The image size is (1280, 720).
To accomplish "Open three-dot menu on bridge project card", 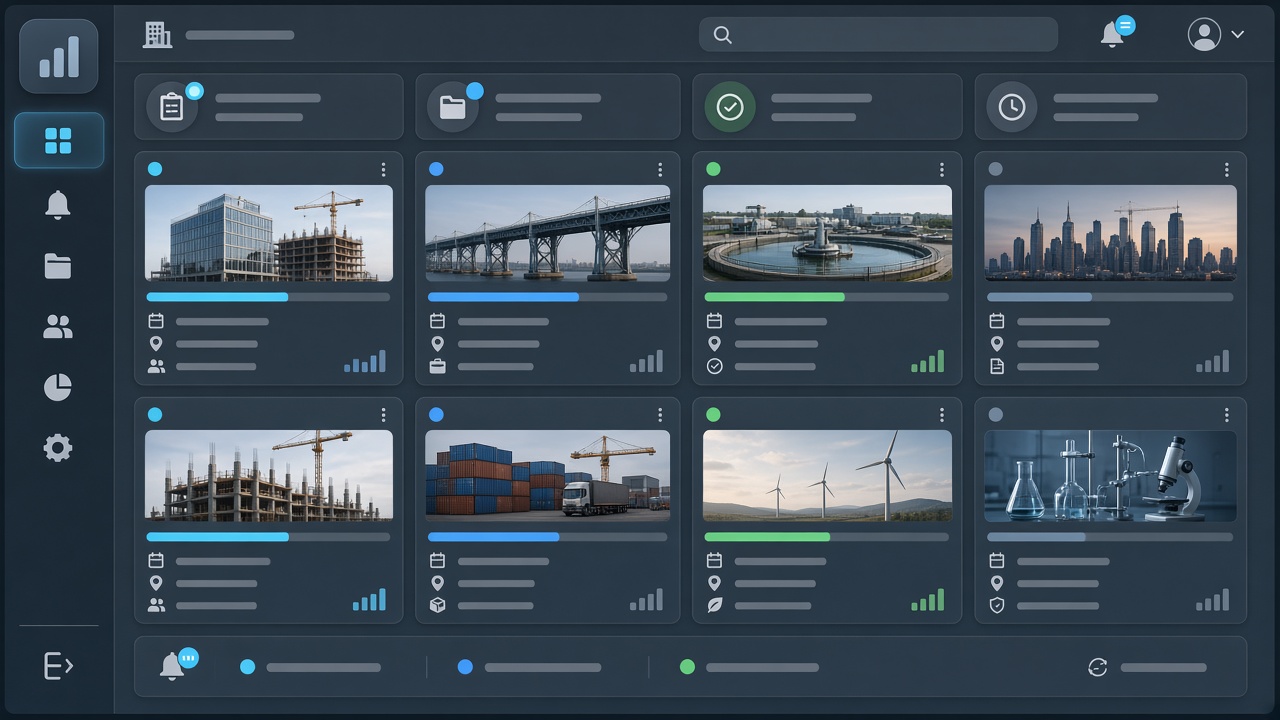I will click(660, 170).
